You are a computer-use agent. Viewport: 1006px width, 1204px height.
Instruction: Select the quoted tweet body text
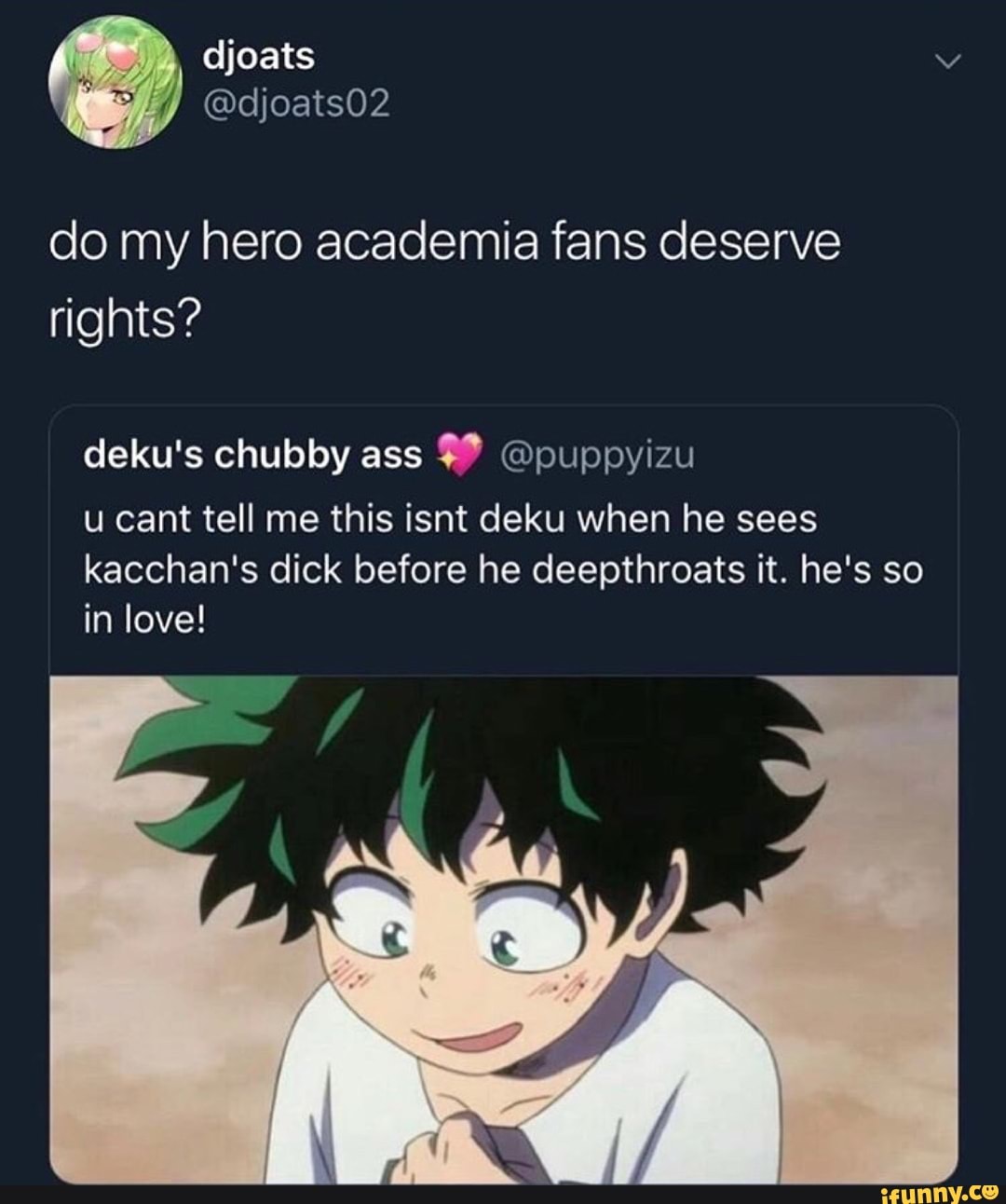(503, 569)
